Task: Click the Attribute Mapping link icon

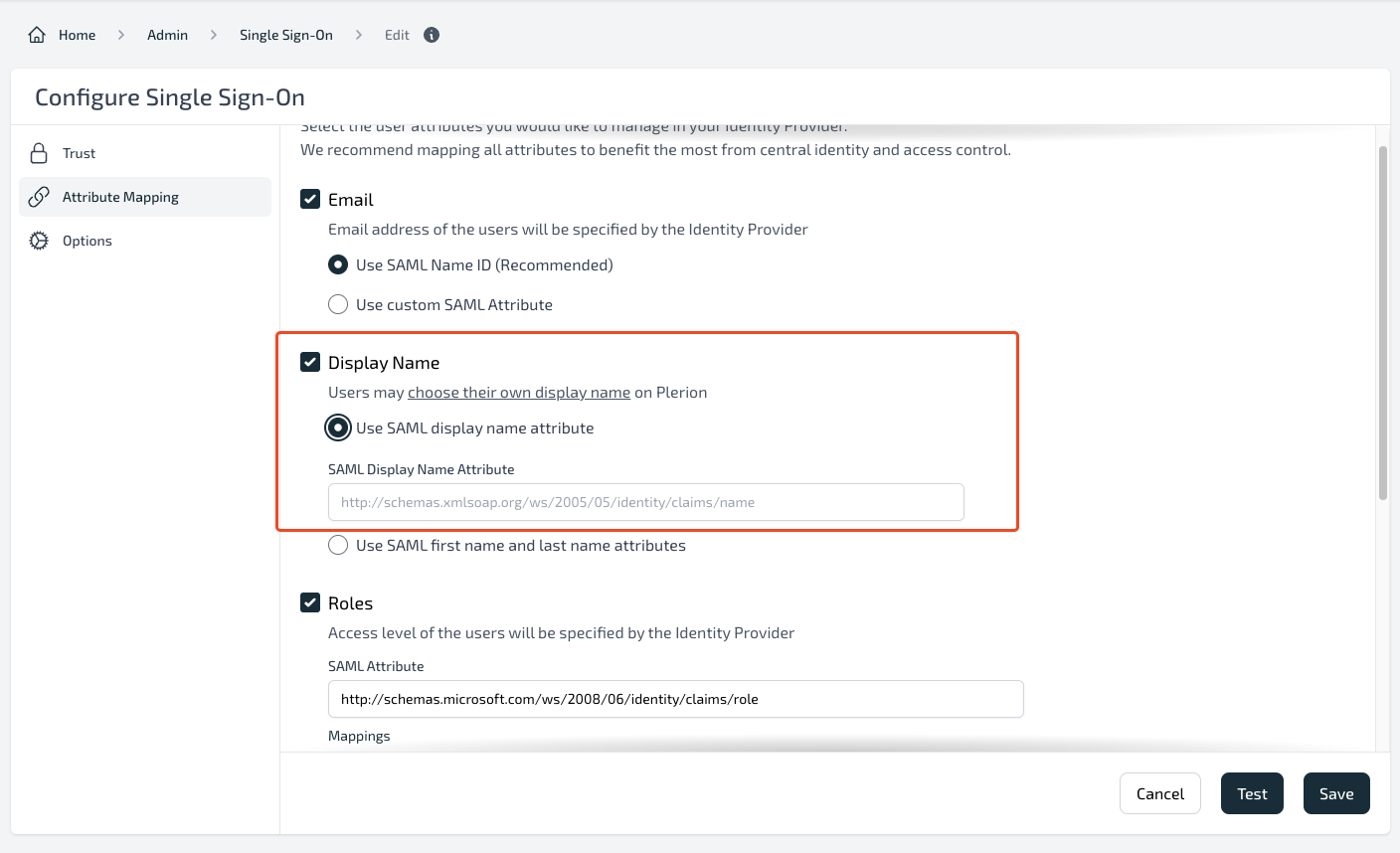Action: tap(39, 197)
